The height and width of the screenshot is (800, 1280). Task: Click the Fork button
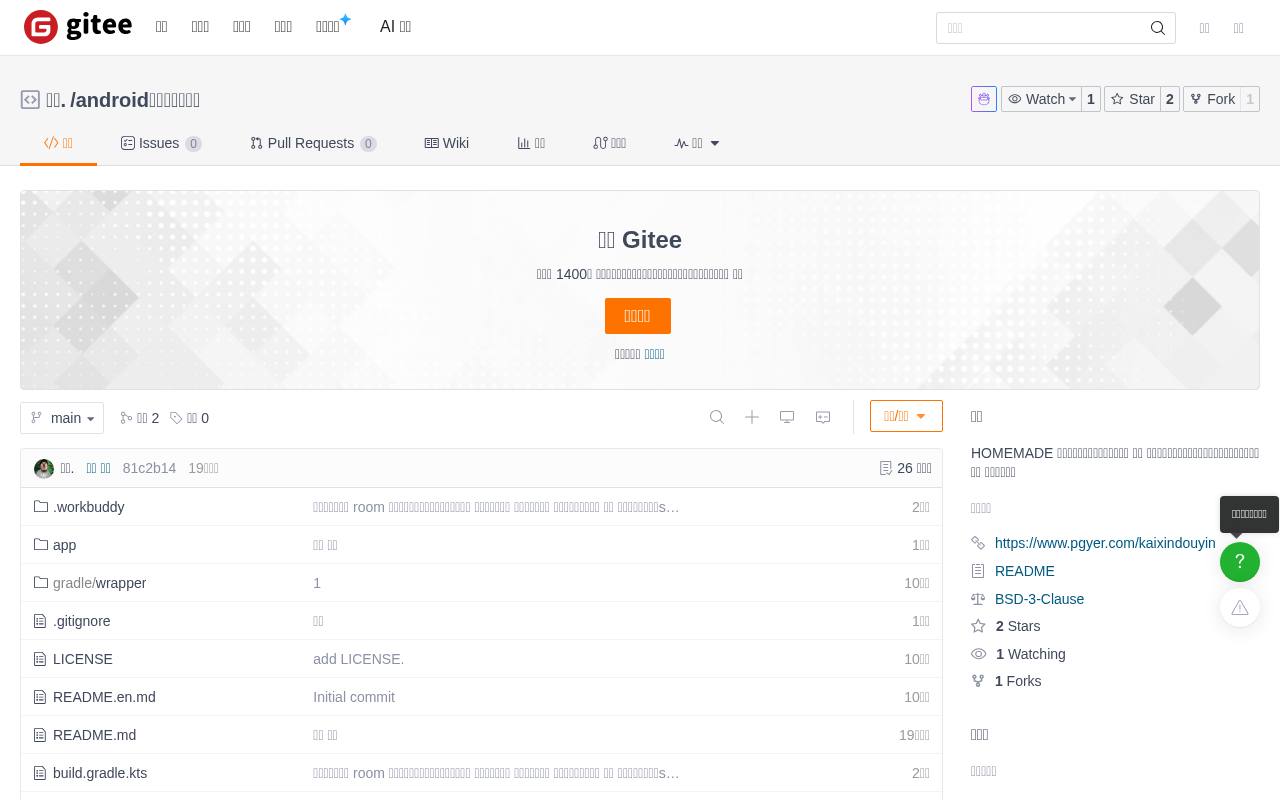coord(1212,99)
